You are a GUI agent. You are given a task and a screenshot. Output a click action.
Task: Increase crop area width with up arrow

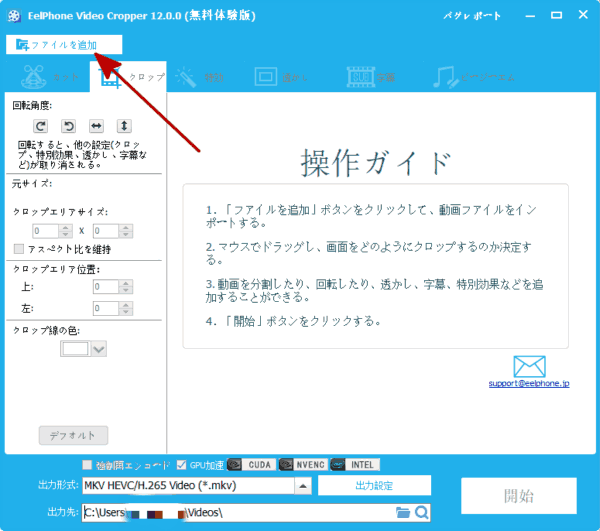click(65, 228)
